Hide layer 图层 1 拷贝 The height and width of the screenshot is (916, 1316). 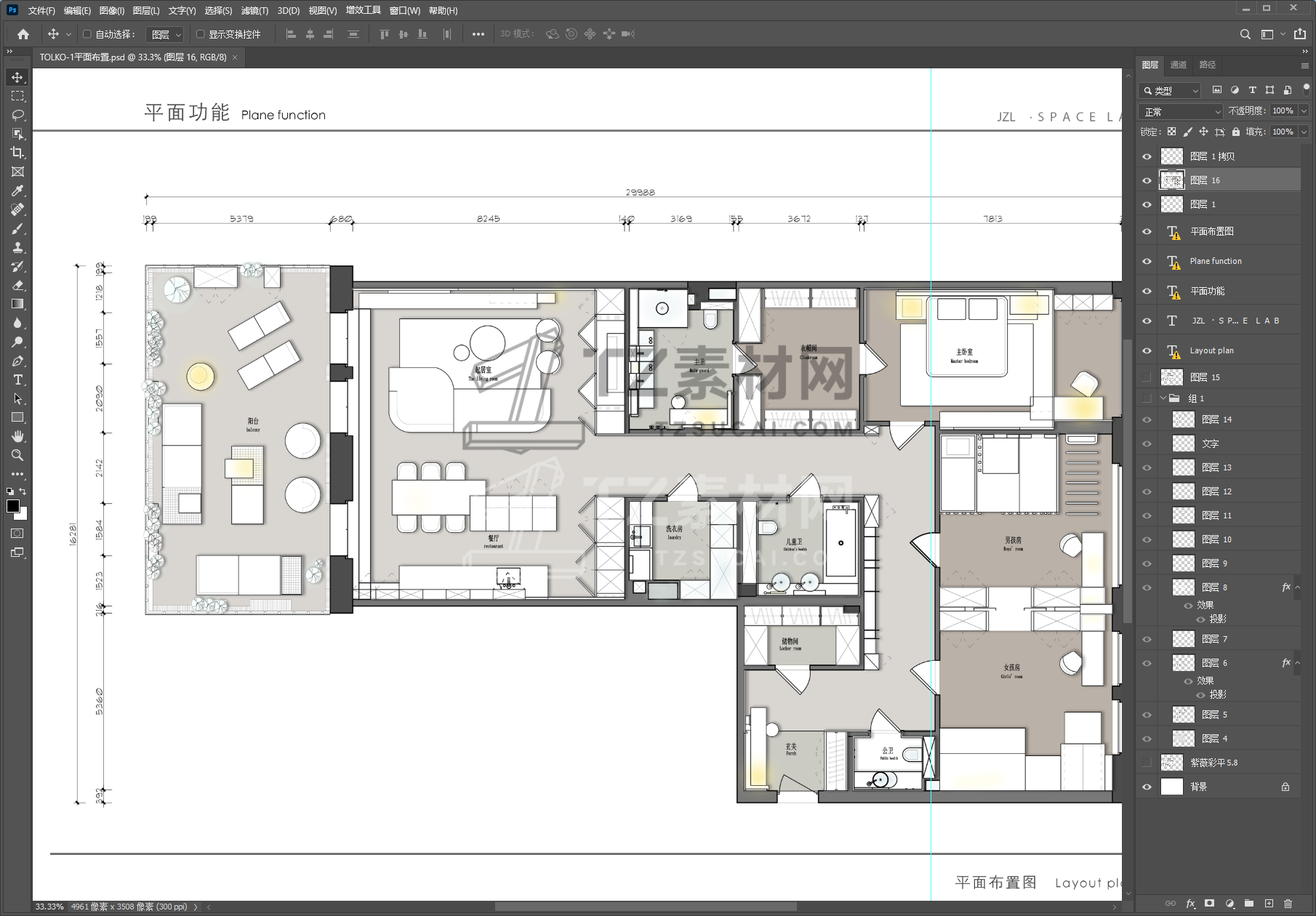coord(1147,156)
